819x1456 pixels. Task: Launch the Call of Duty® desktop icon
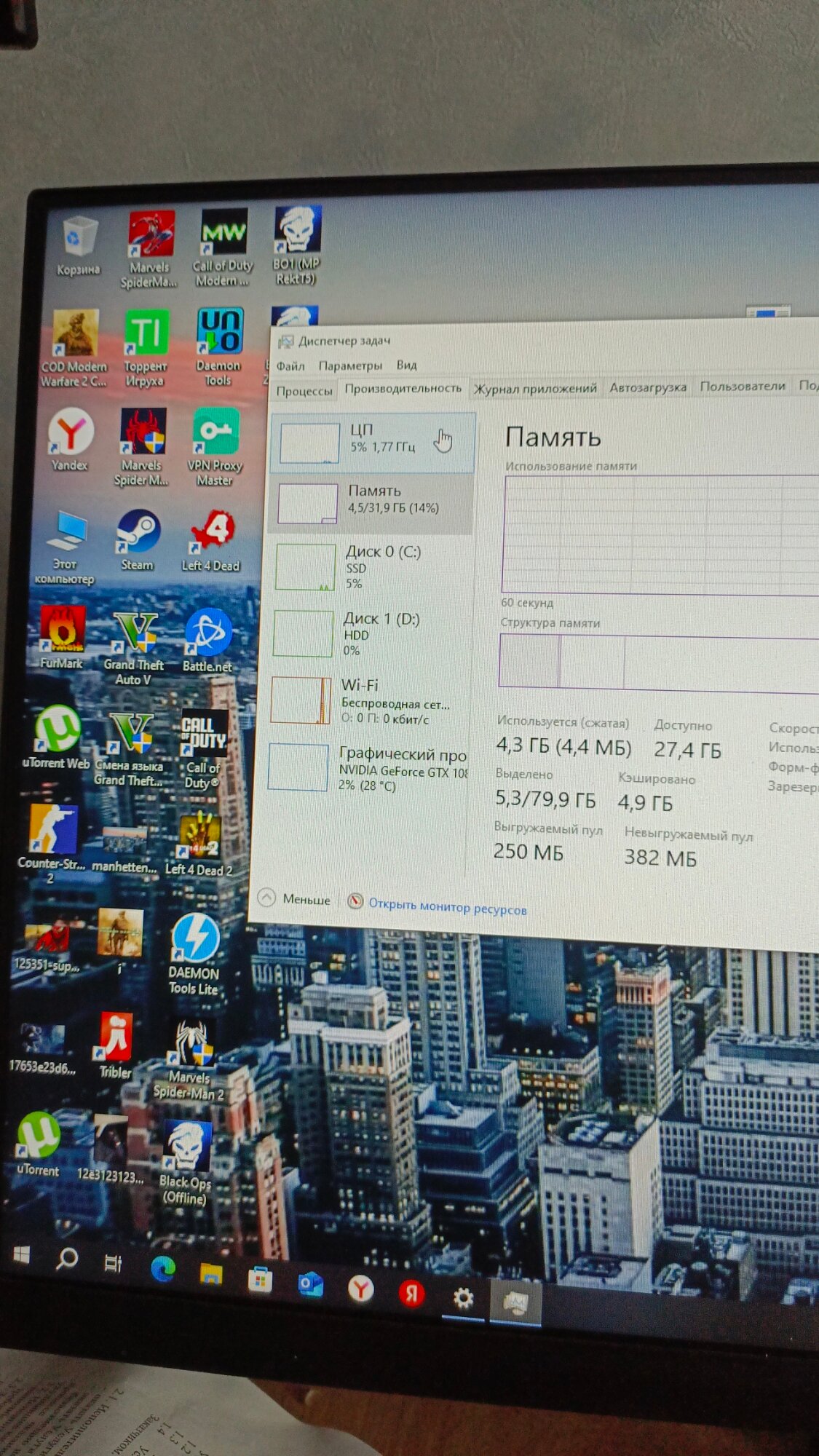tap(203, 751)
